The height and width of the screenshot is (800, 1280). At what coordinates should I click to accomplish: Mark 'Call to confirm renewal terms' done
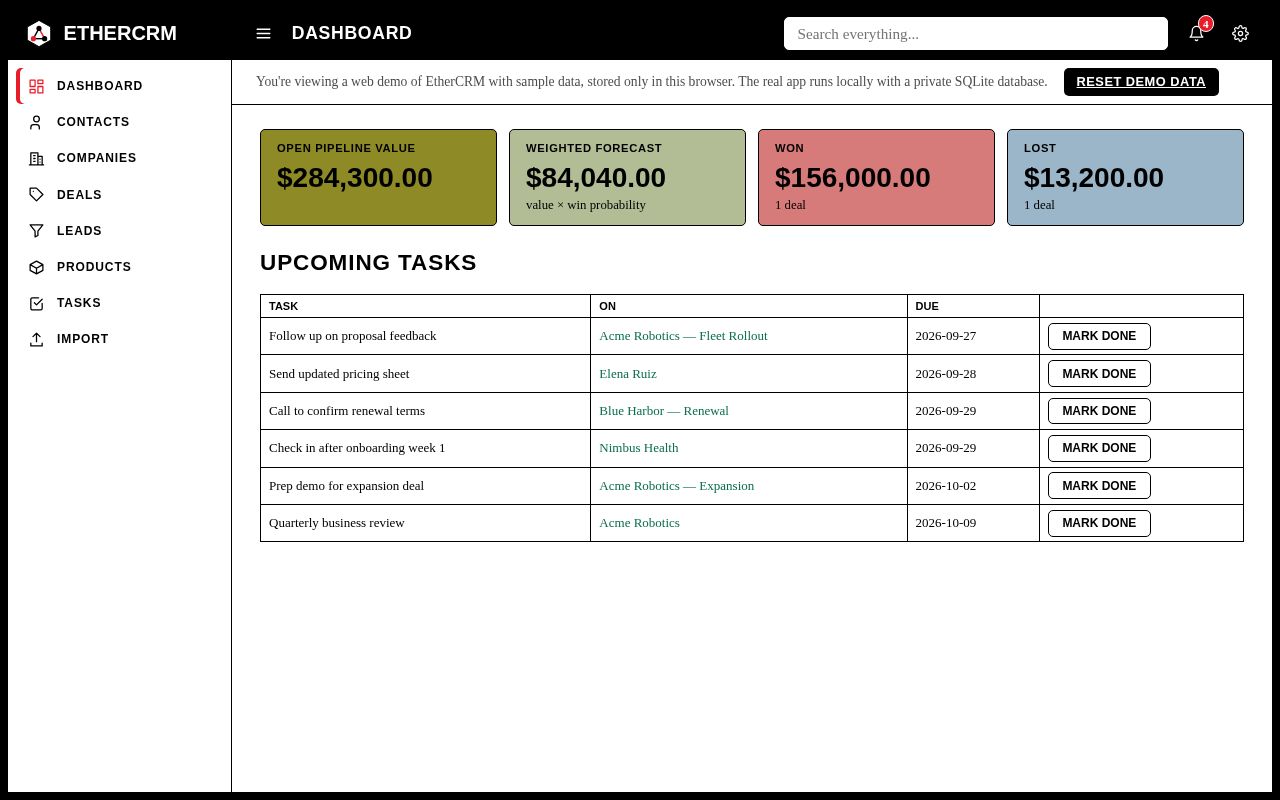[1099, 411]
